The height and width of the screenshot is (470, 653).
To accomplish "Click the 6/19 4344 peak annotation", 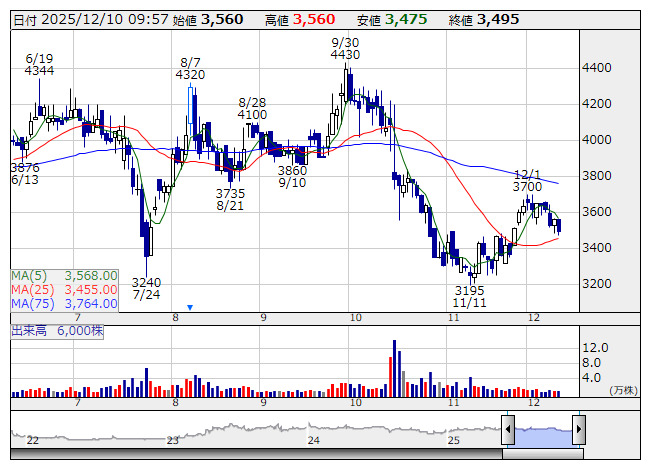I will [39, 65].
